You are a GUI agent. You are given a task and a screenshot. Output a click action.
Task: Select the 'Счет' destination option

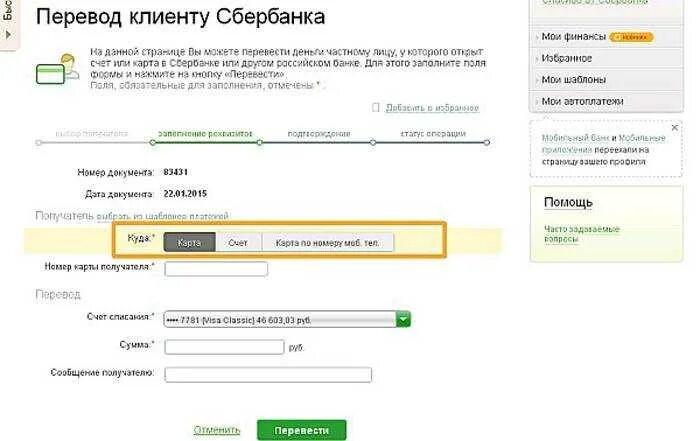pos(238,242)
